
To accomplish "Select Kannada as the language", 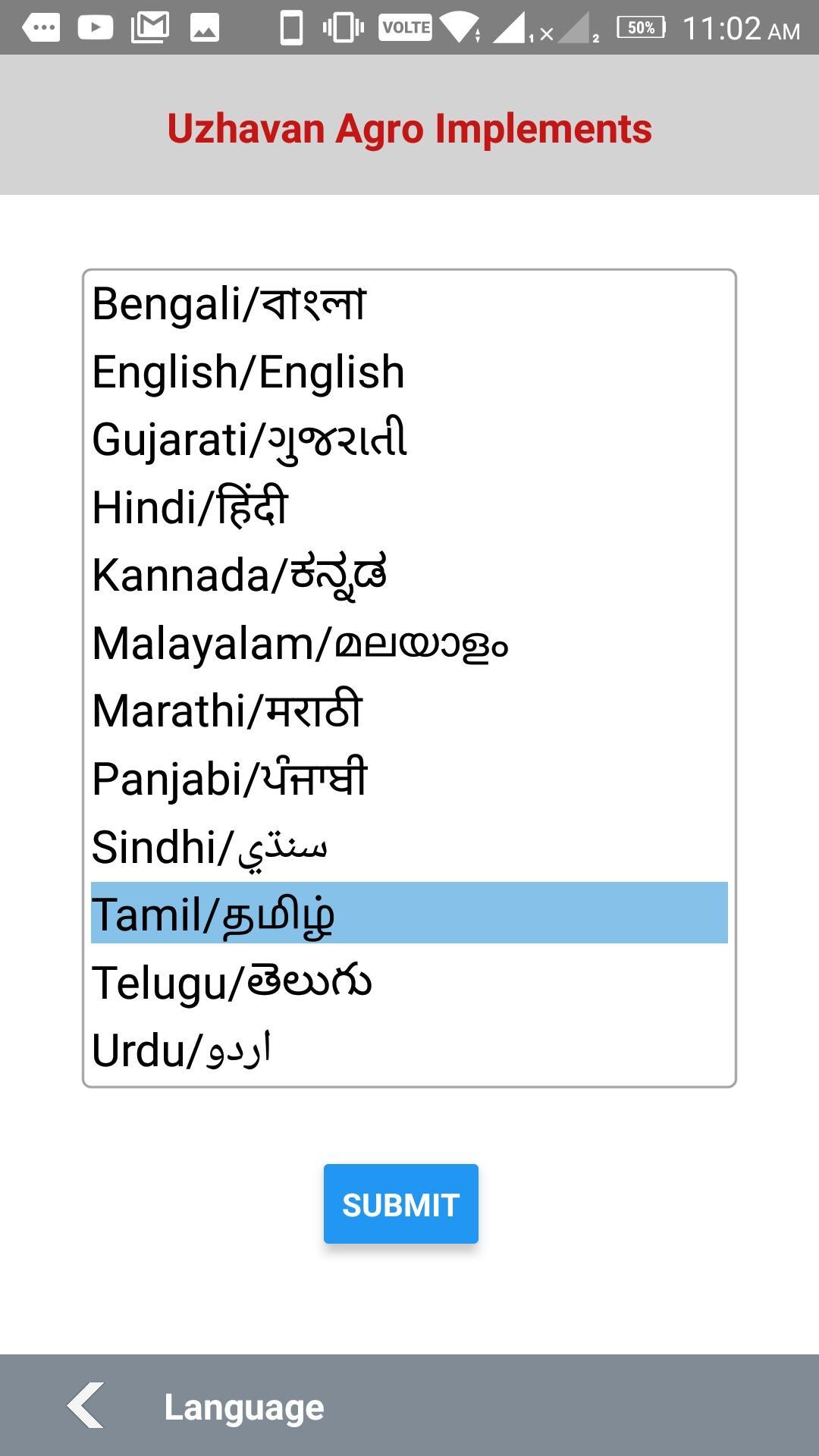I will pyautogui.click(x=240, y=575).
